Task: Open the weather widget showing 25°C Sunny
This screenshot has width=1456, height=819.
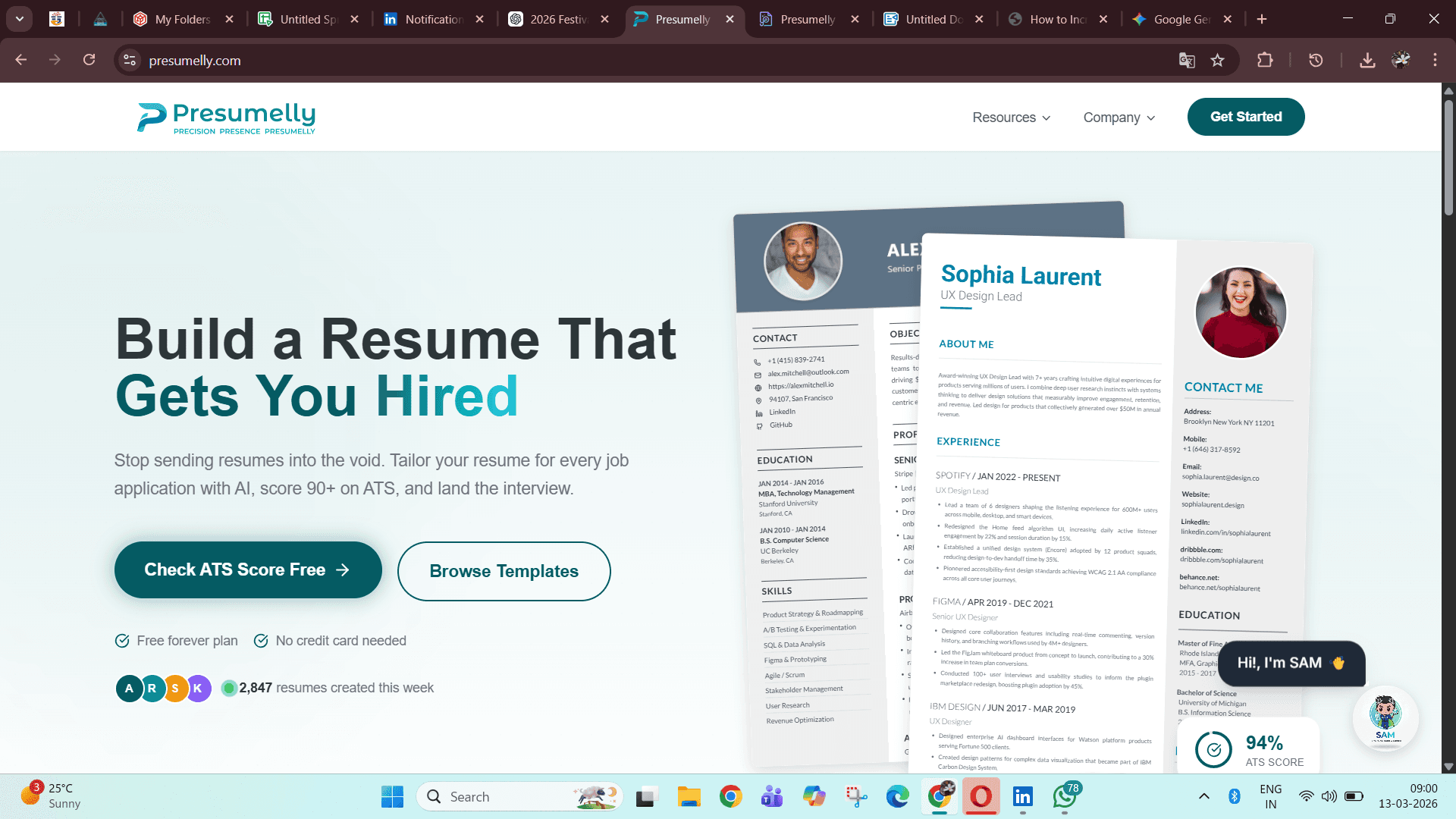Action: 51,796
